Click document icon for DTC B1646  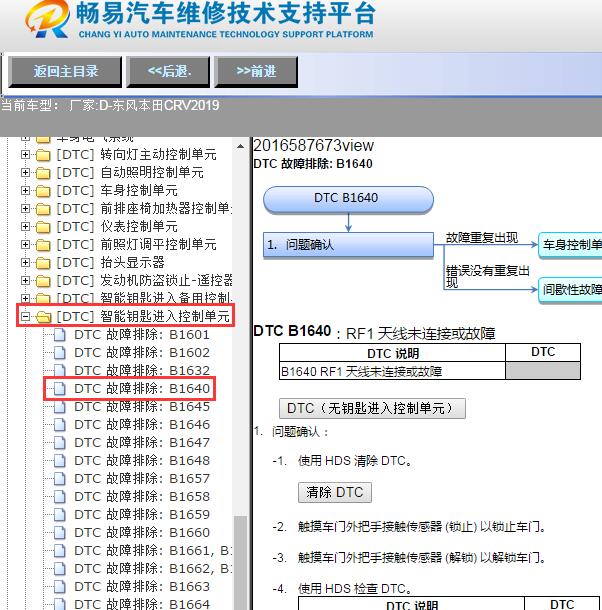[x=60, y=424]
